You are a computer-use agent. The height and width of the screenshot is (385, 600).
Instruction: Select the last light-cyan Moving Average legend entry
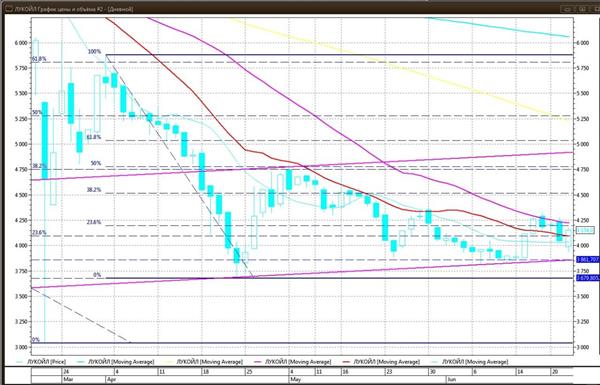coord(470,362)
